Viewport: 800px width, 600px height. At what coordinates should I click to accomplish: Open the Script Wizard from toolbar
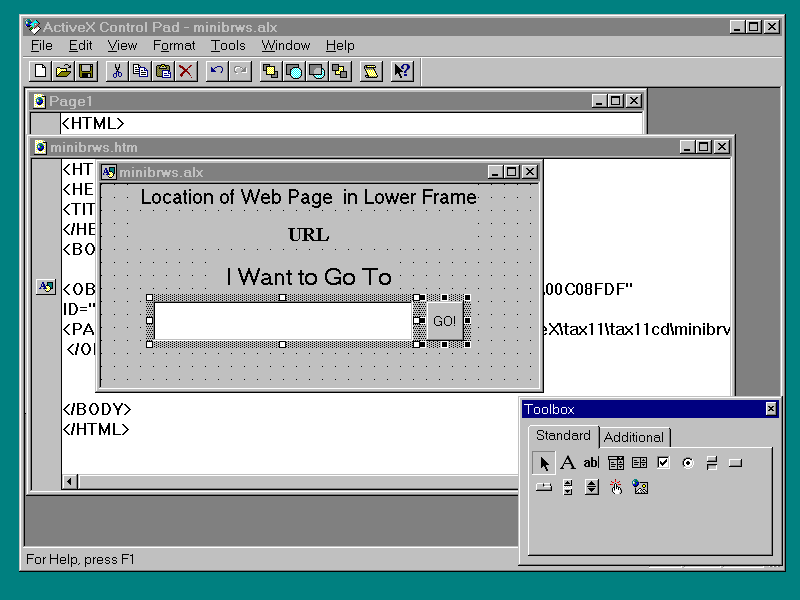[x=371, y=71]
